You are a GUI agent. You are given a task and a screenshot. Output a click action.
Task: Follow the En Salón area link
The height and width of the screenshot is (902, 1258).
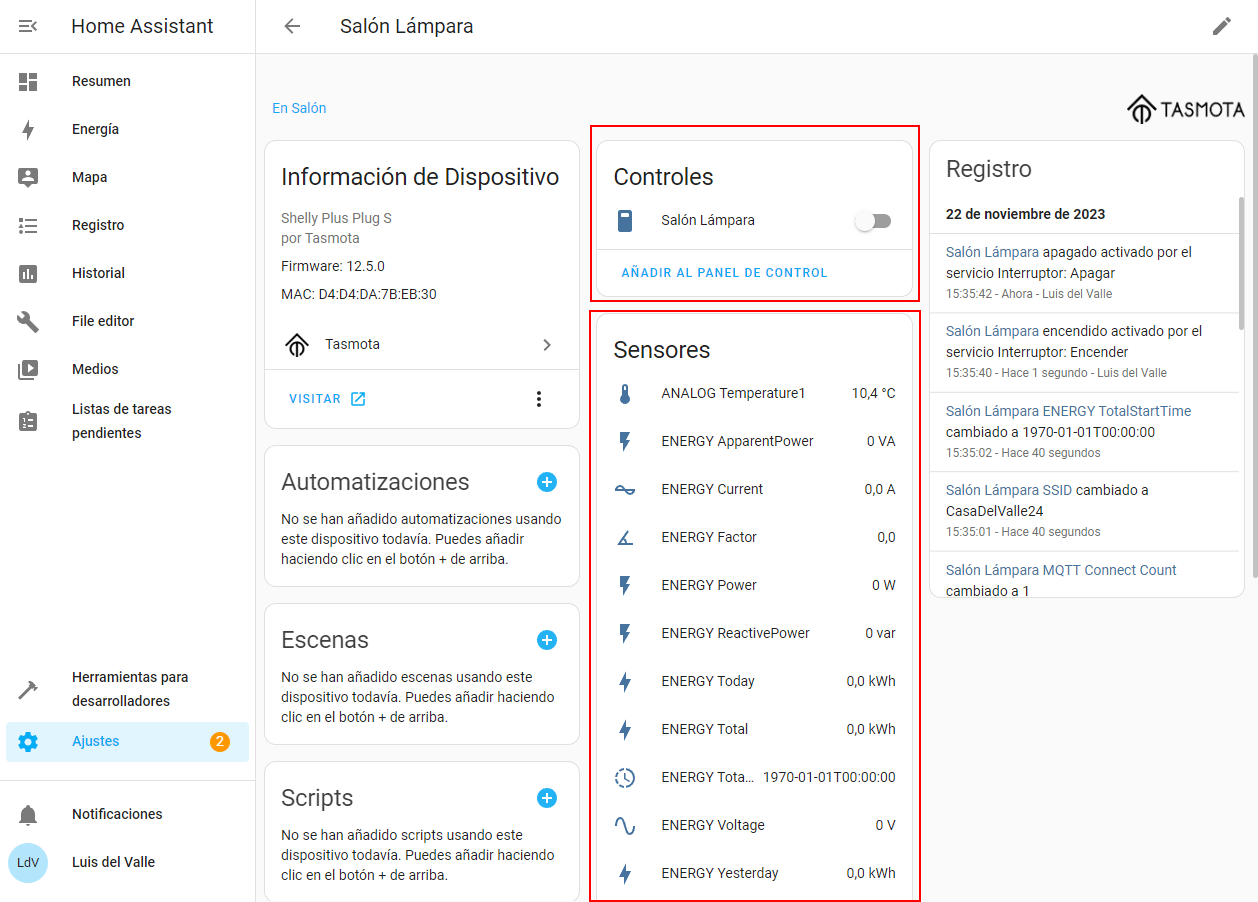(x=299, y=108)
